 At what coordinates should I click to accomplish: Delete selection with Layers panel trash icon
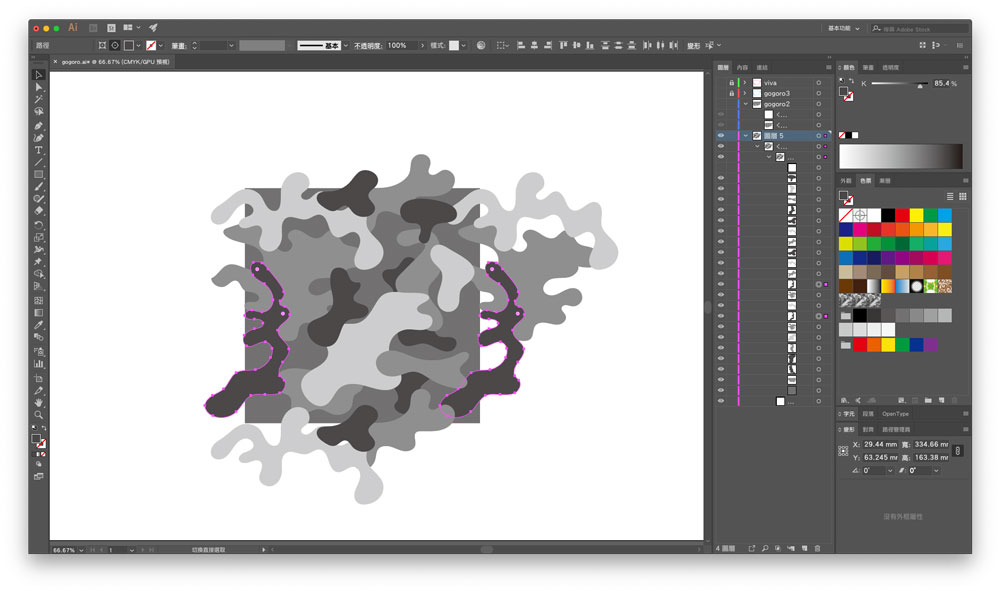pos(817,548)
